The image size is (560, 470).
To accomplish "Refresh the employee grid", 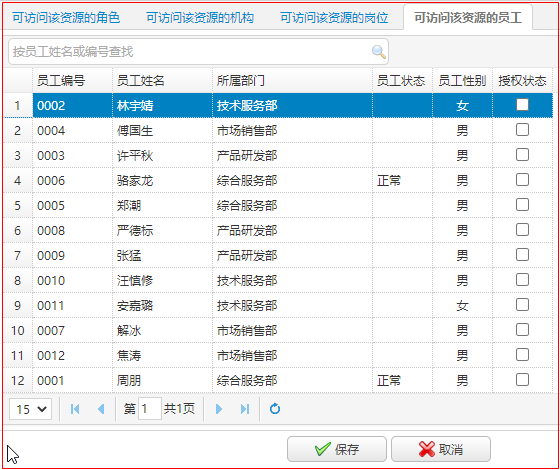I will [275, 409].
